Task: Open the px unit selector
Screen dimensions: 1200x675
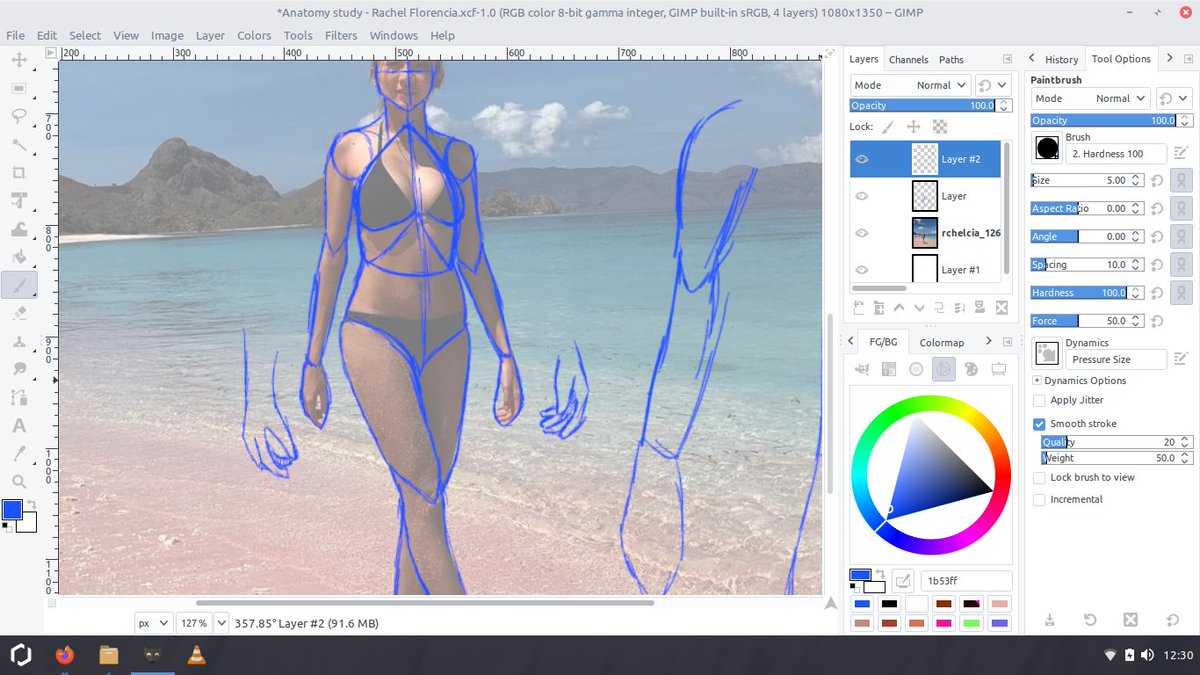Action: pos(153,622)
